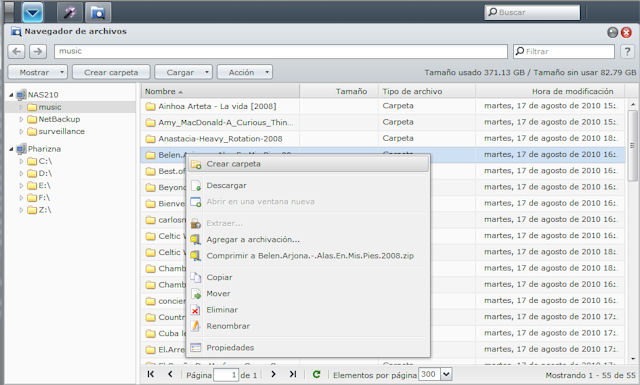Screen dimensions: 640x385
Task: Choose Crear carpeta in context menu
Action: click(x=308, y=164)
